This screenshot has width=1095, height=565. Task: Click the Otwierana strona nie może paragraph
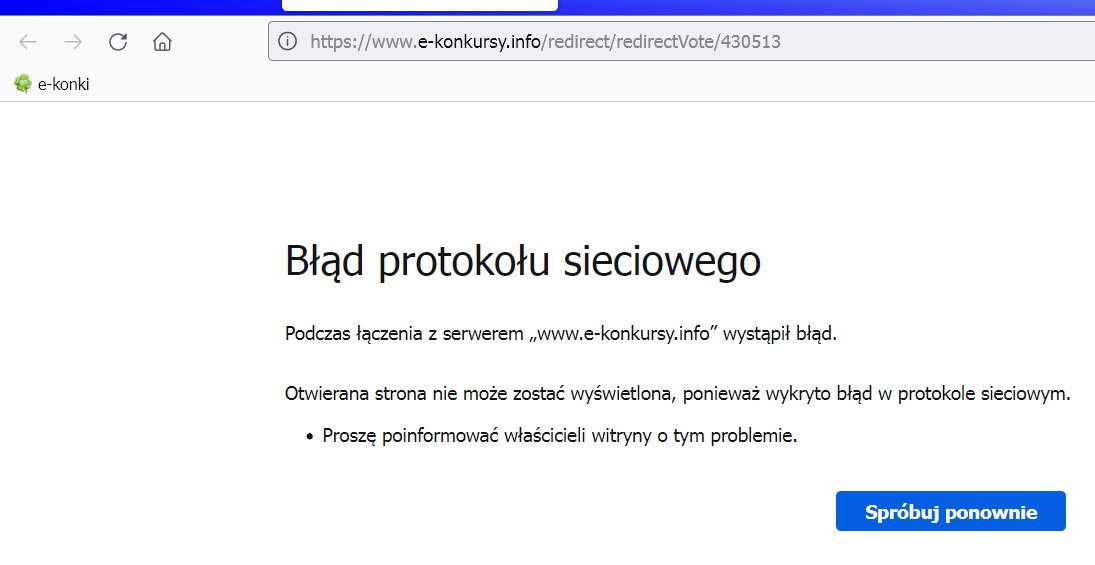677,394
